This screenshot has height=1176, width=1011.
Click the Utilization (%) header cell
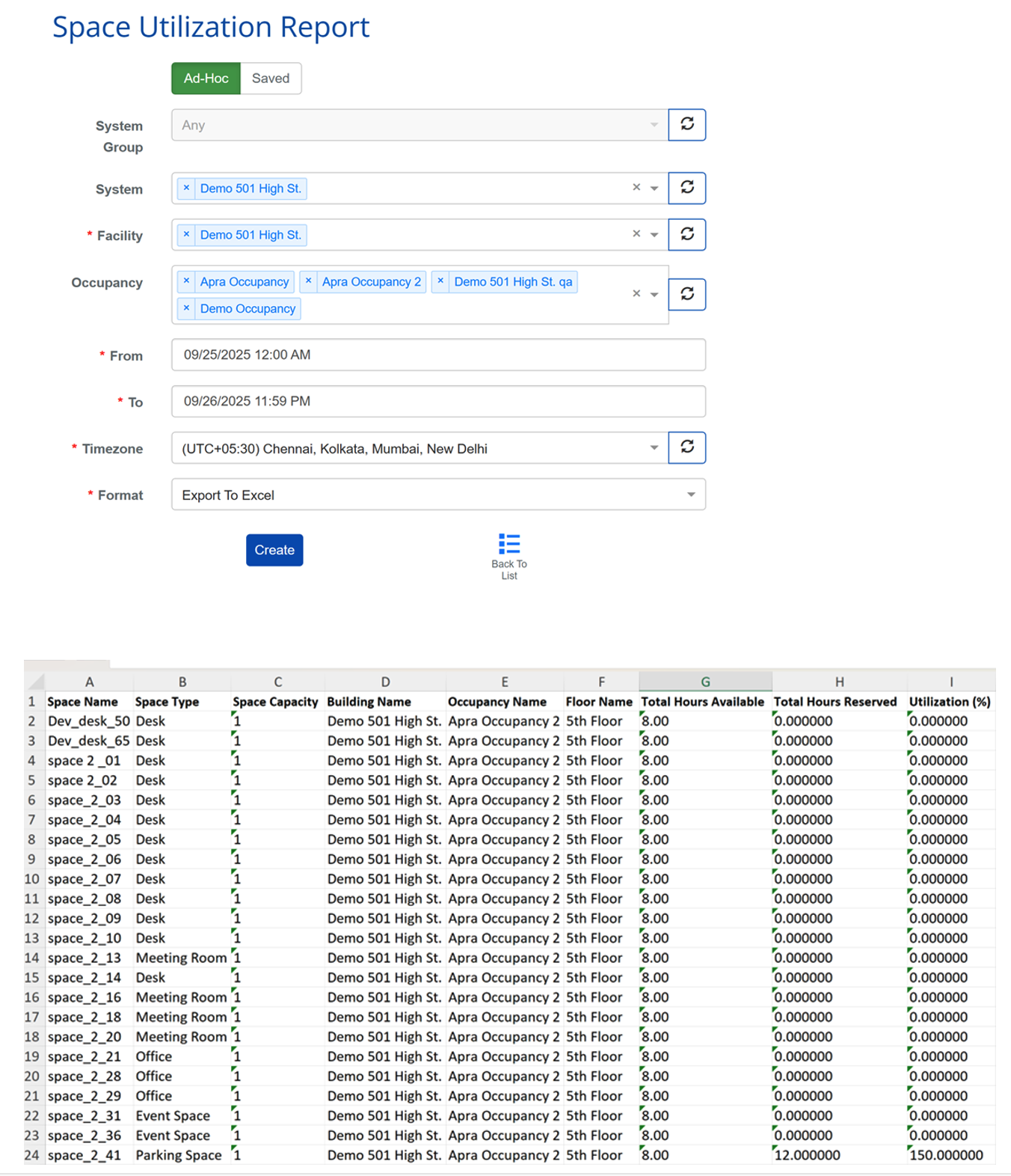(x=950, y=702)
